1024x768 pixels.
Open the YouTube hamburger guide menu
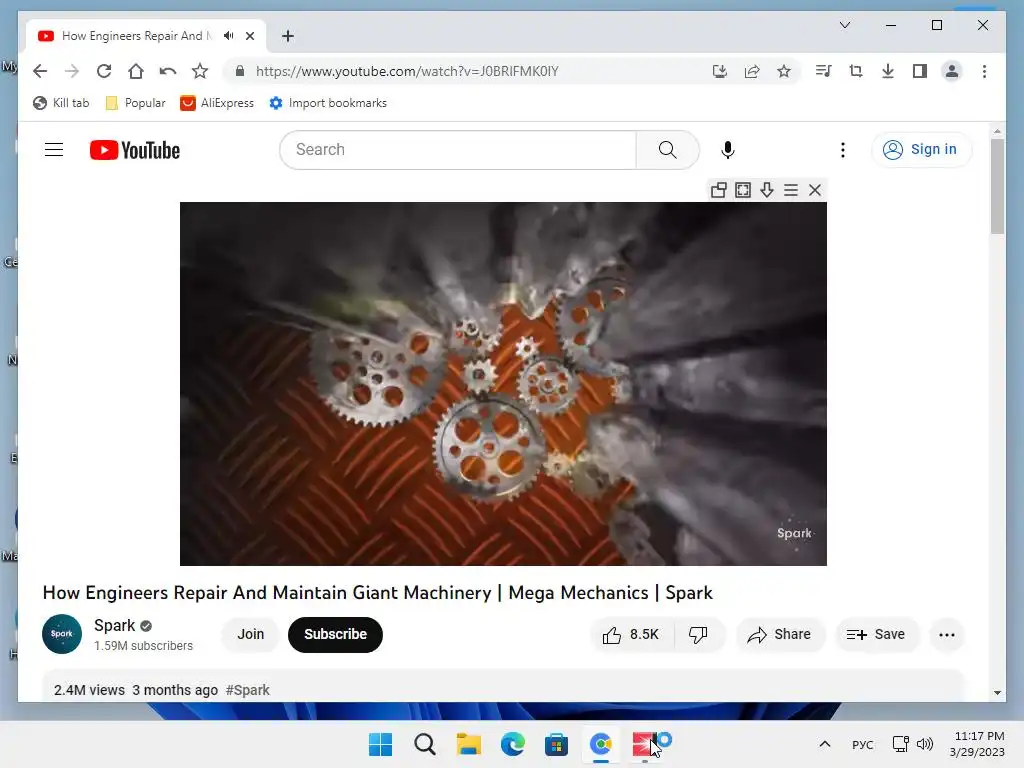(x=54, y=150)
